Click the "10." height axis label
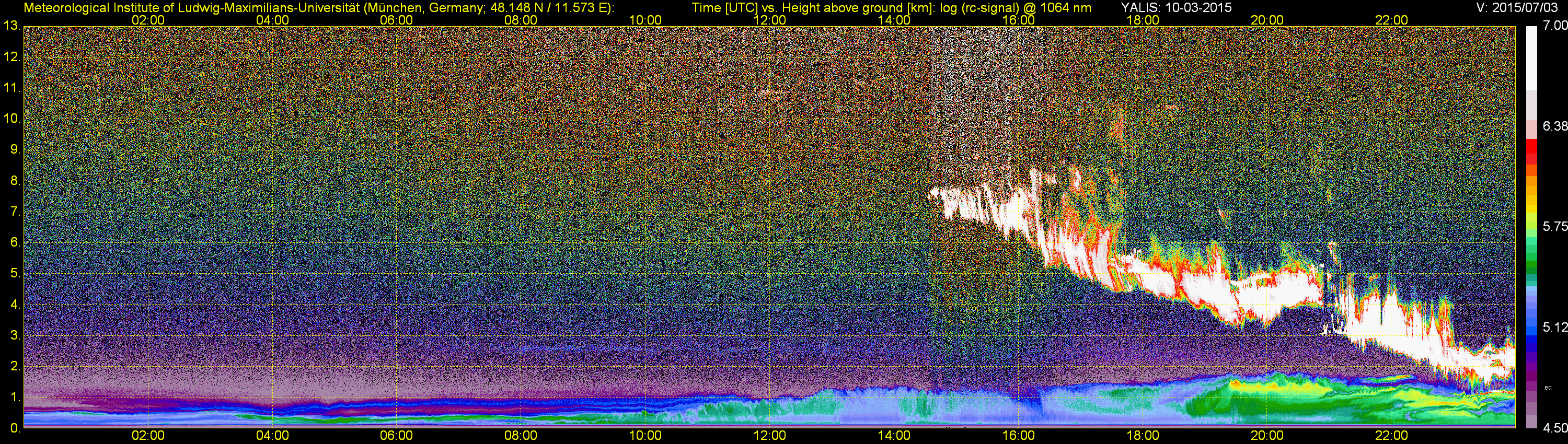 [11, 119]
